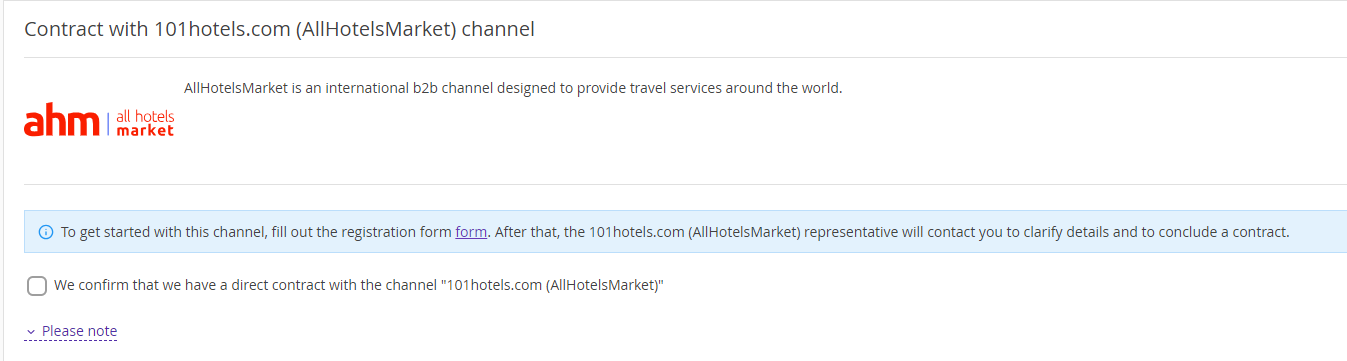The height and width of the screenshot is (361, 1347).
Task: Click the "fill out the registration form" phrase
Action: pos(361,232)
